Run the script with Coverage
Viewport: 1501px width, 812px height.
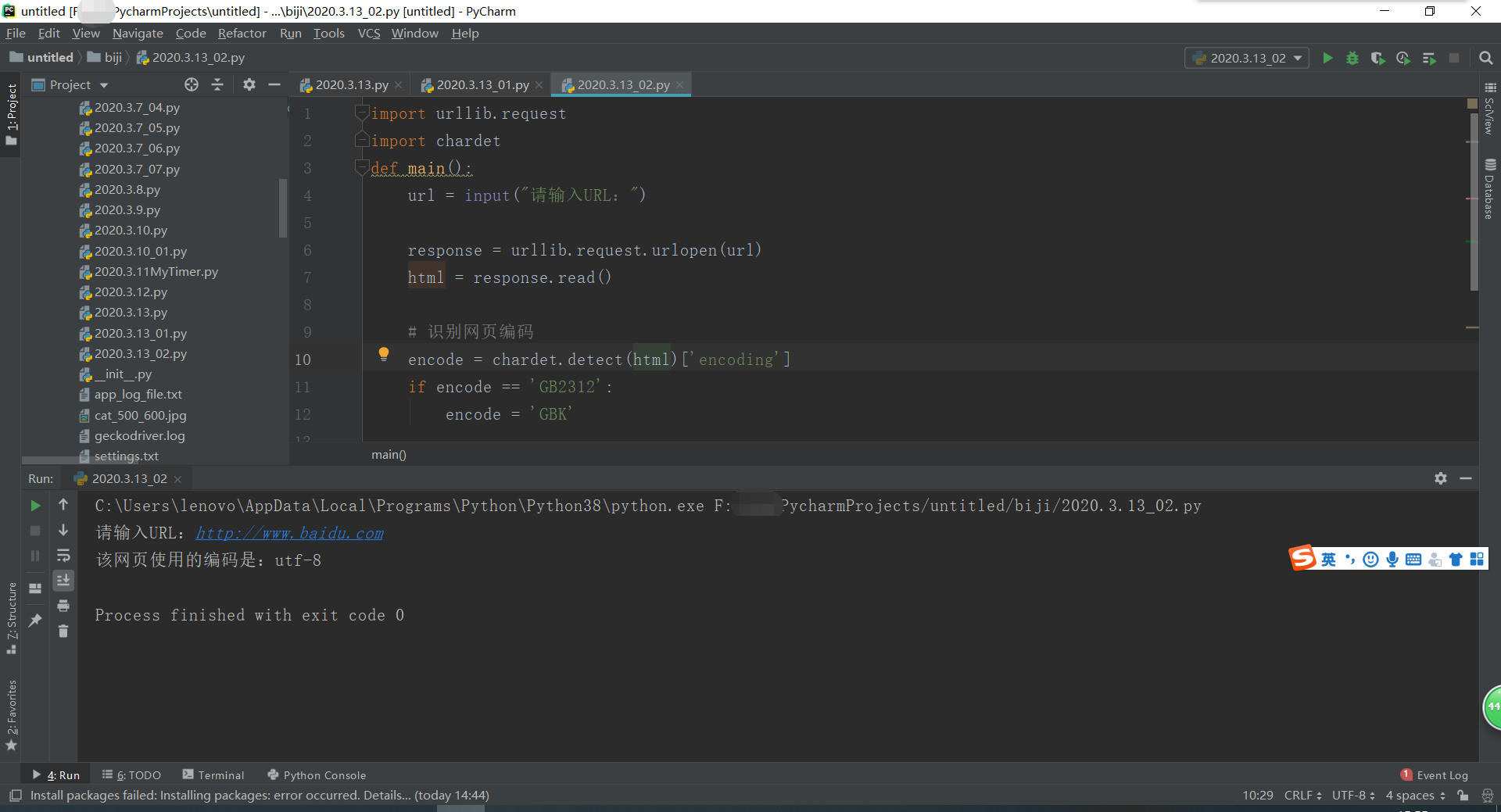point(1378,58)
